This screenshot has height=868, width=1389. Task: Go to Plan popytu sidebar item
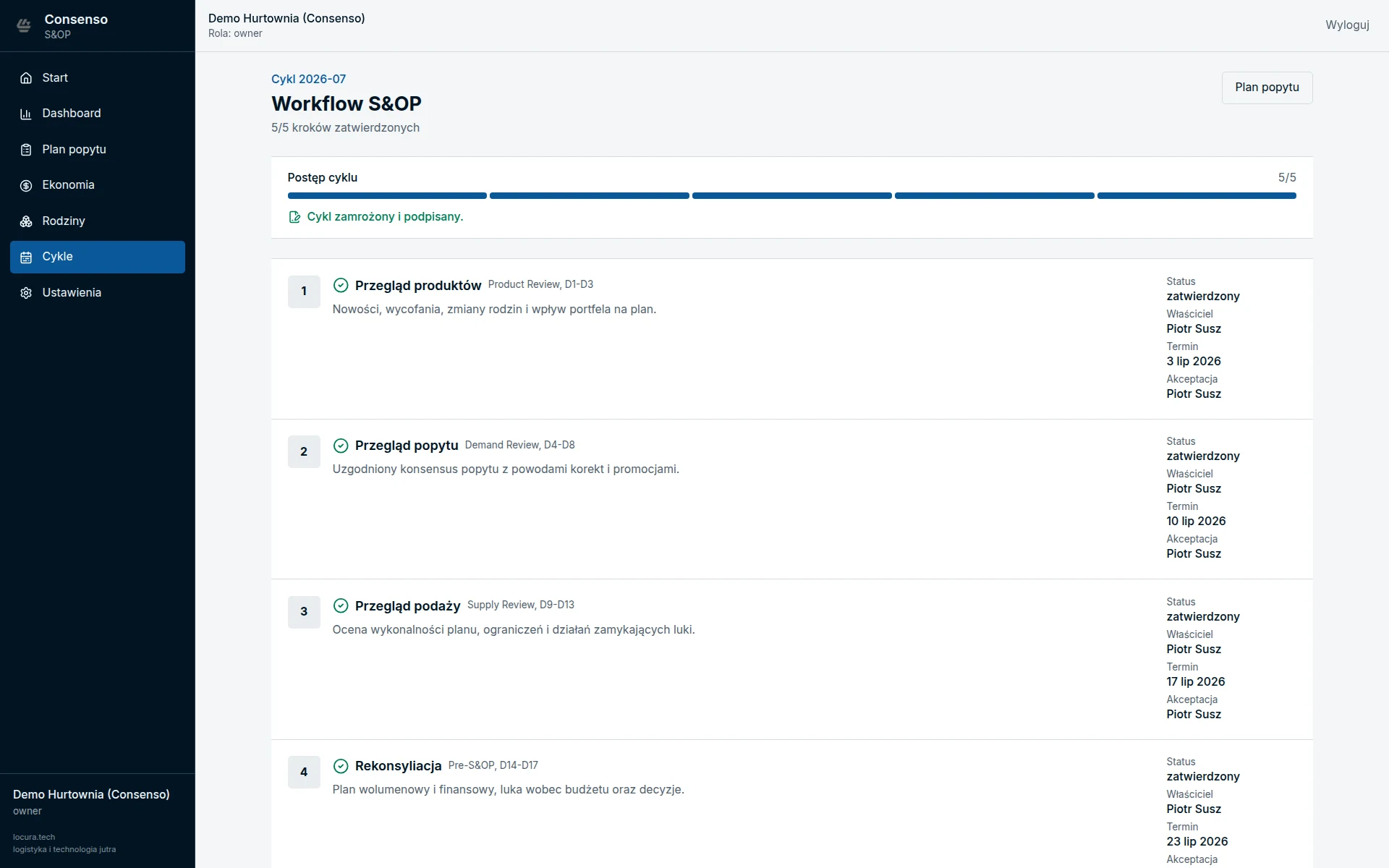pyautogui.click(x=98, y=150)
